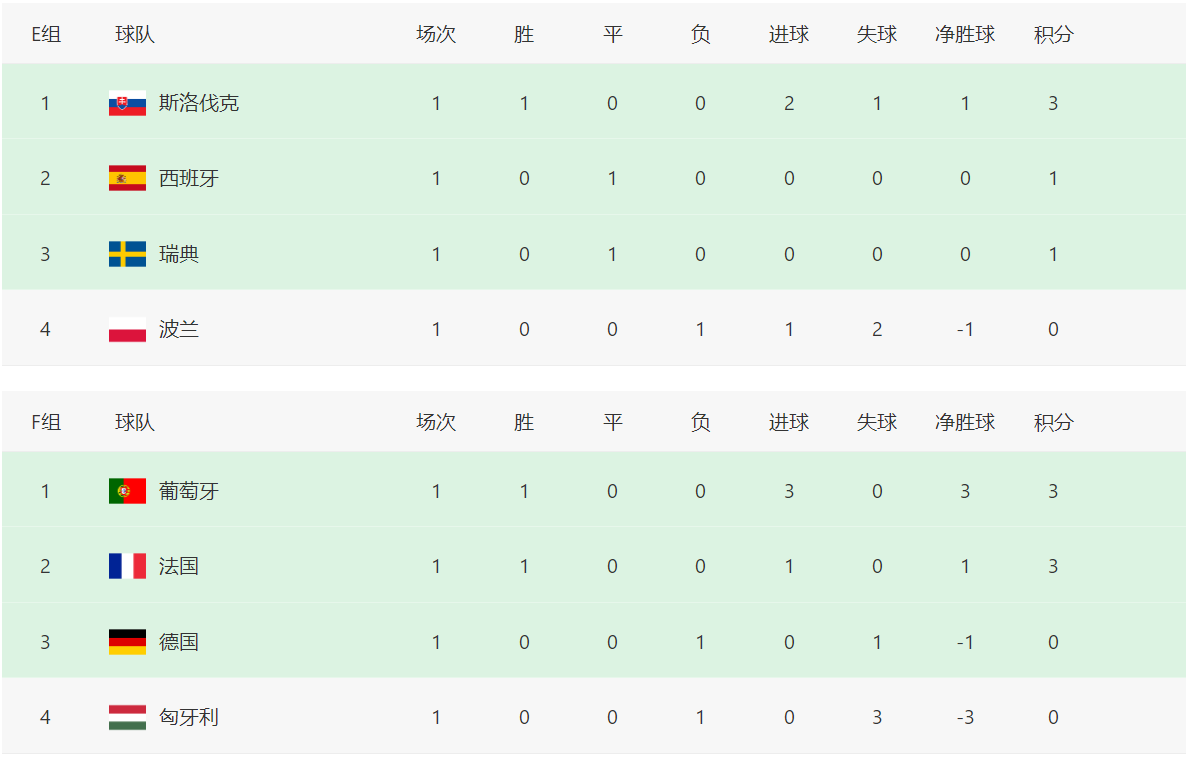Image resolution: width=1187 pixels, height=761 pixels.
Task: Click the E组 group header label
Action: point(46,34)
